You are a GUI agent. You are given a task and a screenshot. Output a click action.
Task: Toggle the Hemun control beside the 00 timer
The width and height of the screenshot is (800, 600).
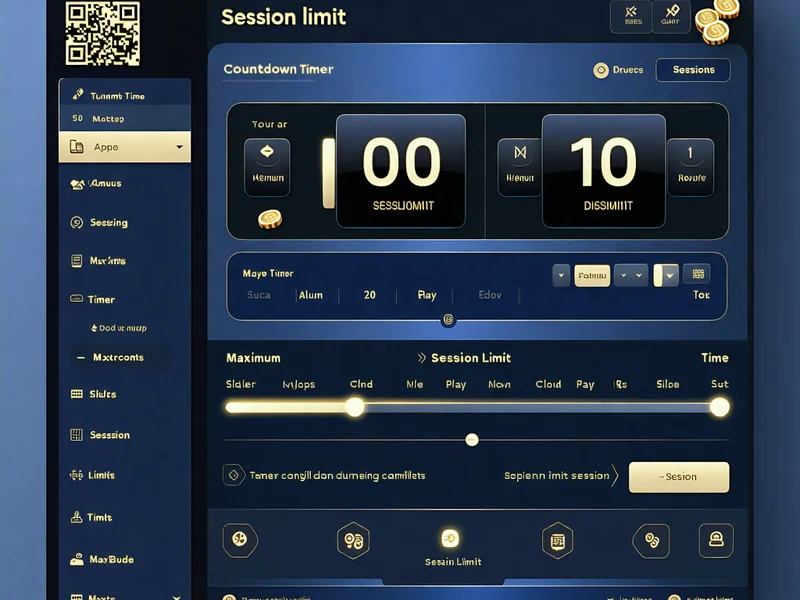[267, 167]
